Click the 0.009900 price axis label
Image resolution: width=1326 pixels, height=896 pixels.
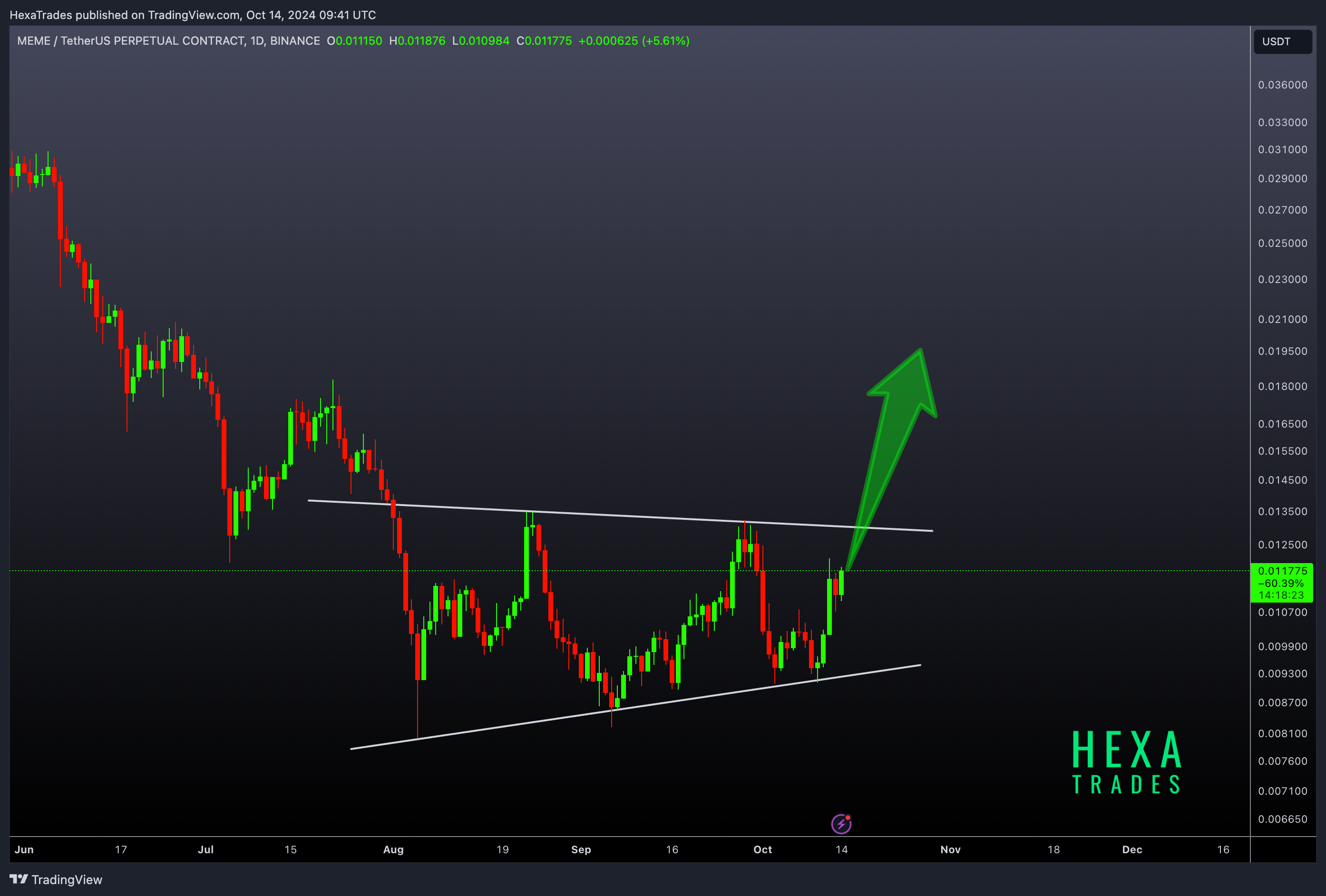[x=1283, y=647]
